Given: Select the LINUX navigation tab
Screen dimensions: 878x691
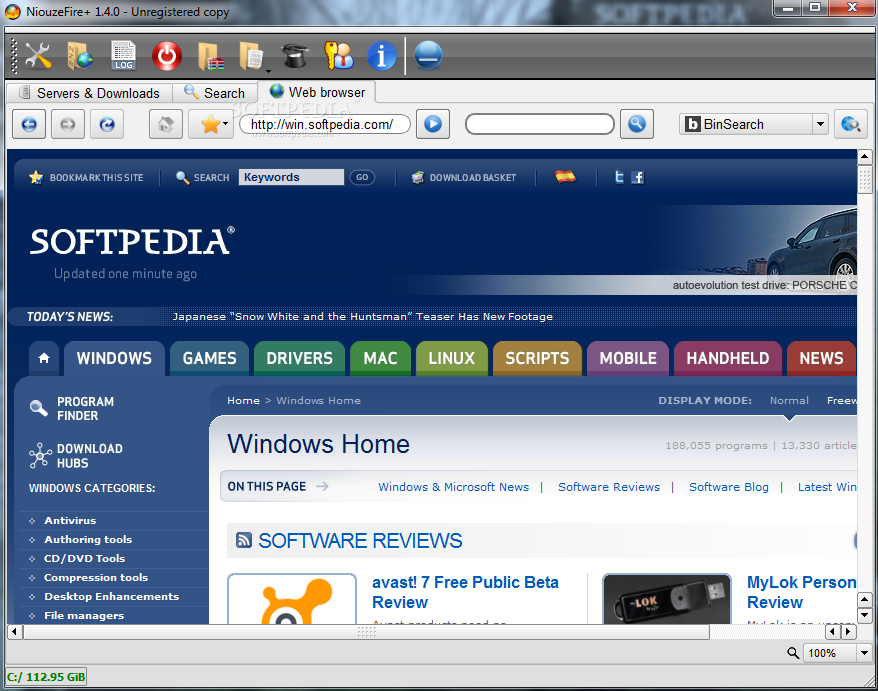Looking at the screenshot, I should (452, 358).
